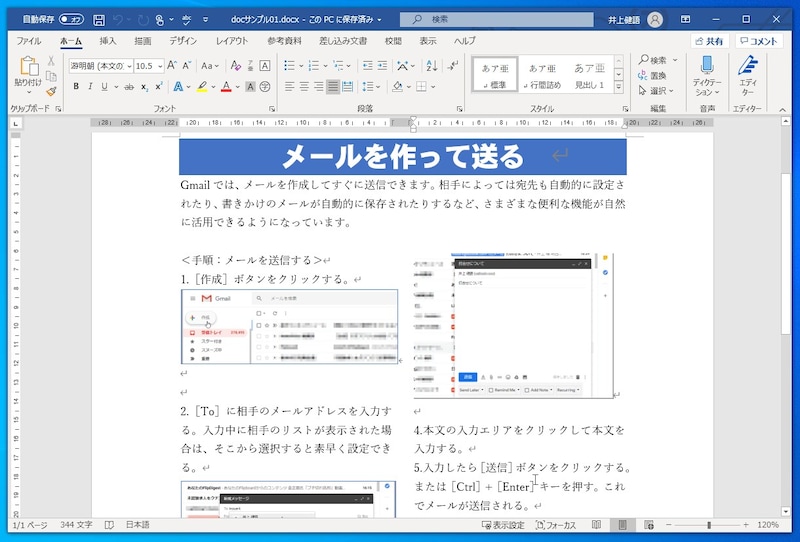
Task: Select the center text alignment icon
Action: coord(303,87)
